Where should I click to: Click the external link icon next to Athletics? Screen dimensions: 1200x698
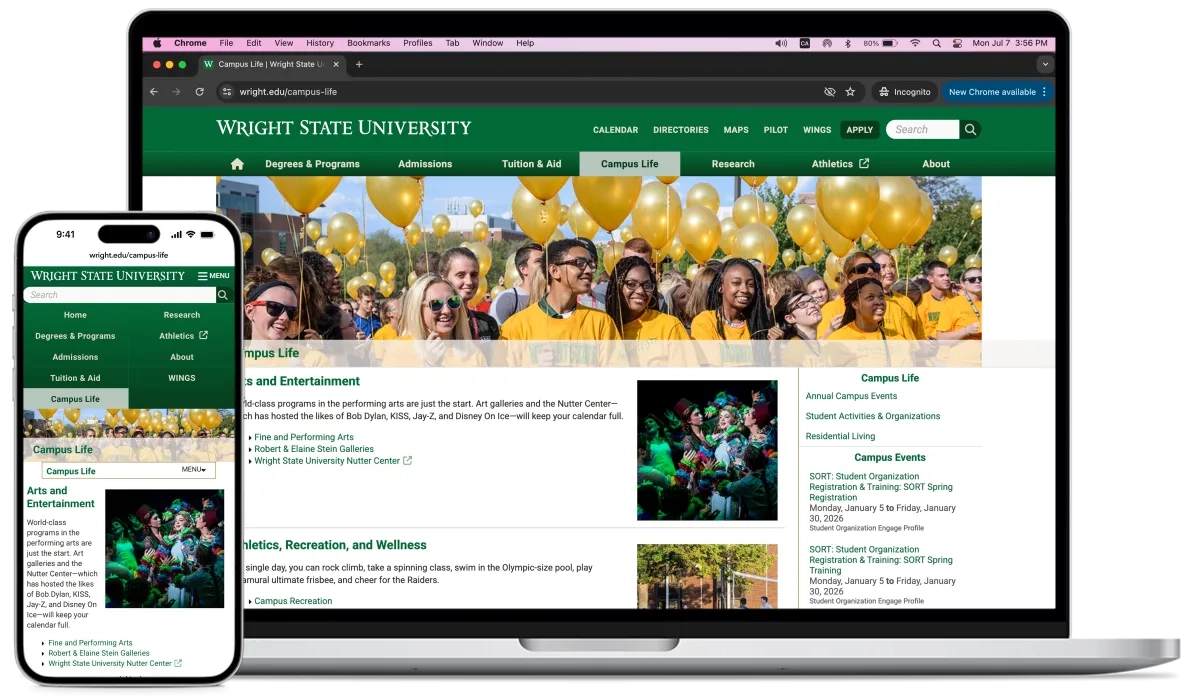[866, 163]
